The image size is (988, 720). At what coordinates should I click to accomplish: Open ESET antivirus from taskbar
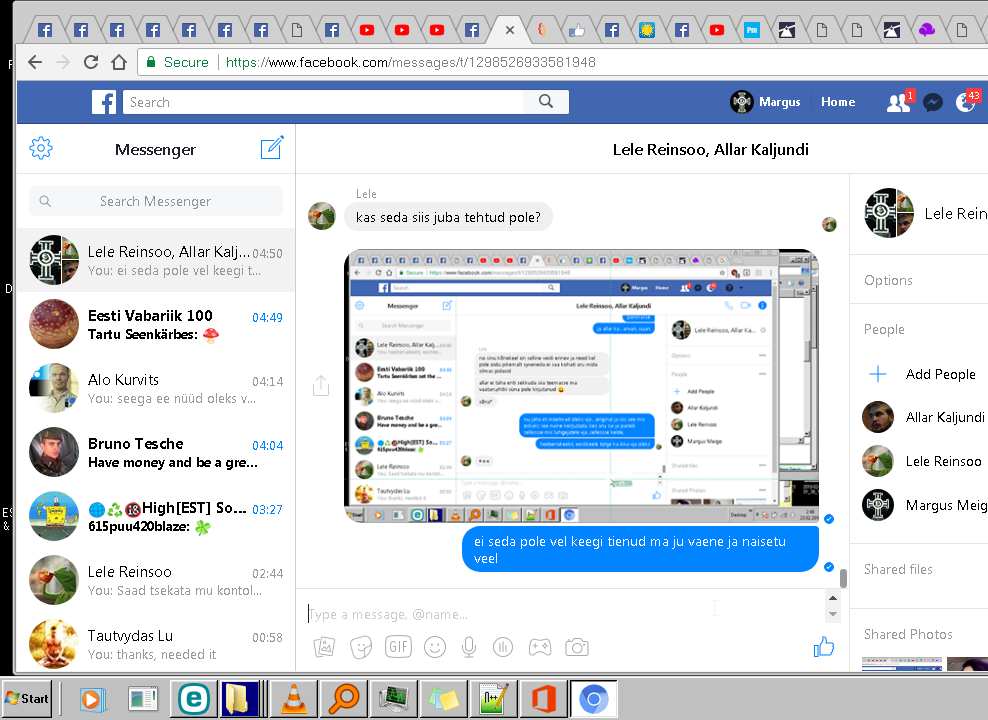(x=194, y=699)
